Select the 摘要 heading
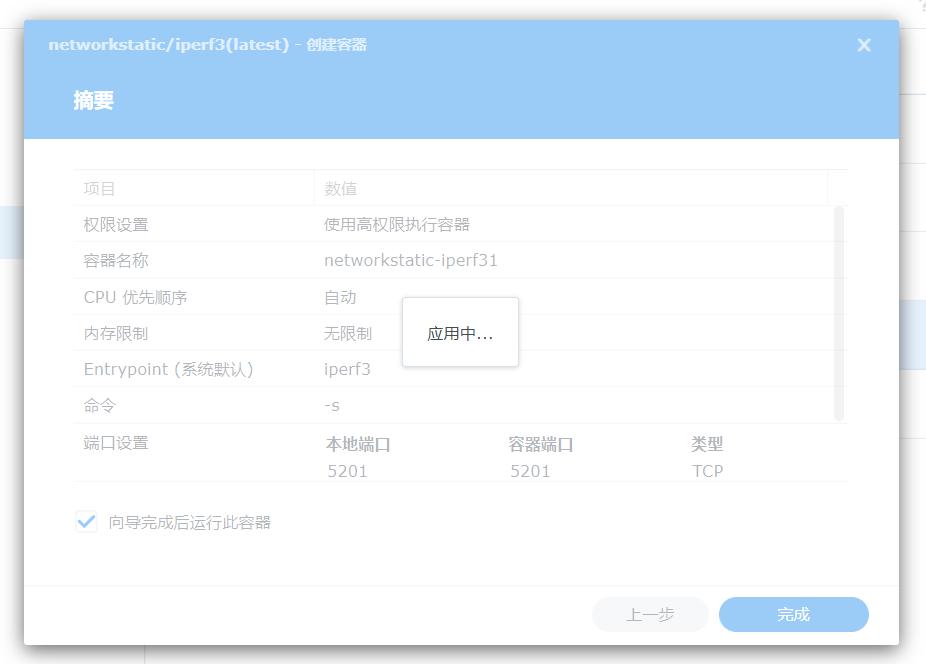The height and width of the screenshot is (664, 926). click(94, 100)
